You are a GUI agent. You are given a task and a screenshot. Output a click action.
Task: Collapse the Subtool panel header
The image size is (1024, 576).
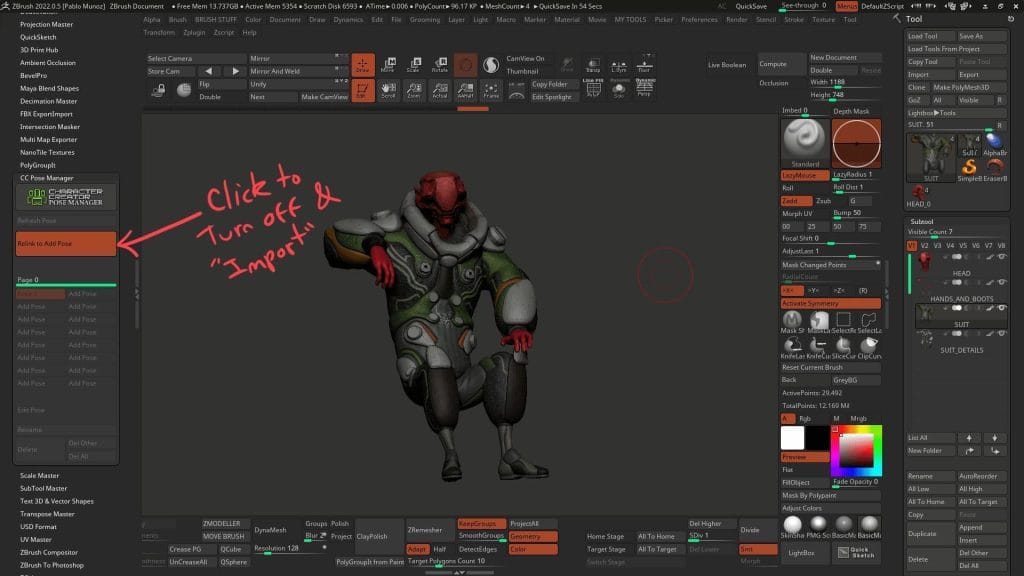922,221
